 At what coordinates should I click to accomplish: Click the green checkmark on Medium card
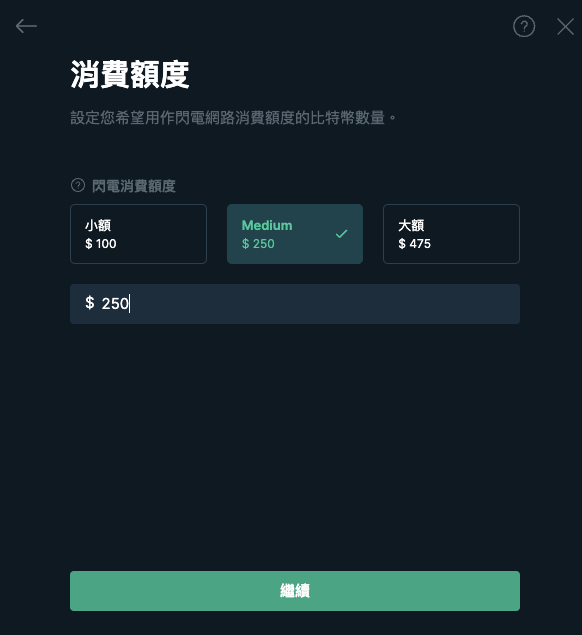(341, 234)
